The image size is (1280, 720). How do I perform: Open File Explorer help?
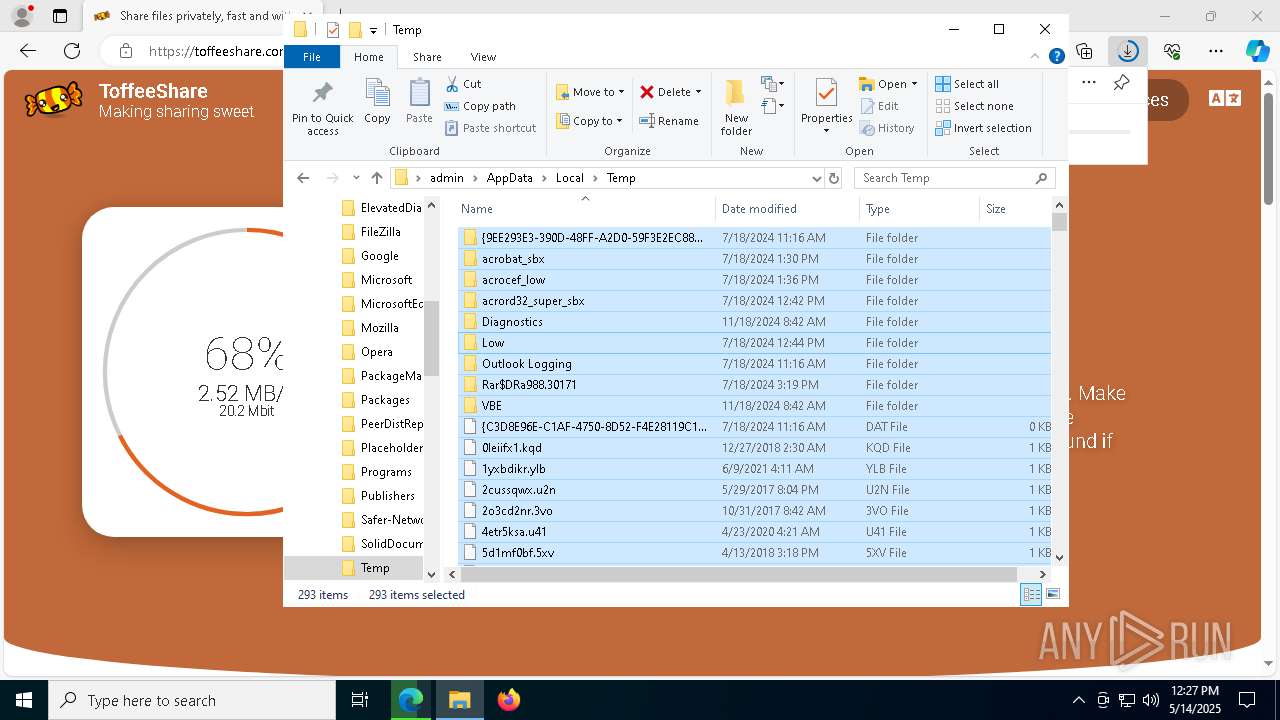click(1056, 57)
